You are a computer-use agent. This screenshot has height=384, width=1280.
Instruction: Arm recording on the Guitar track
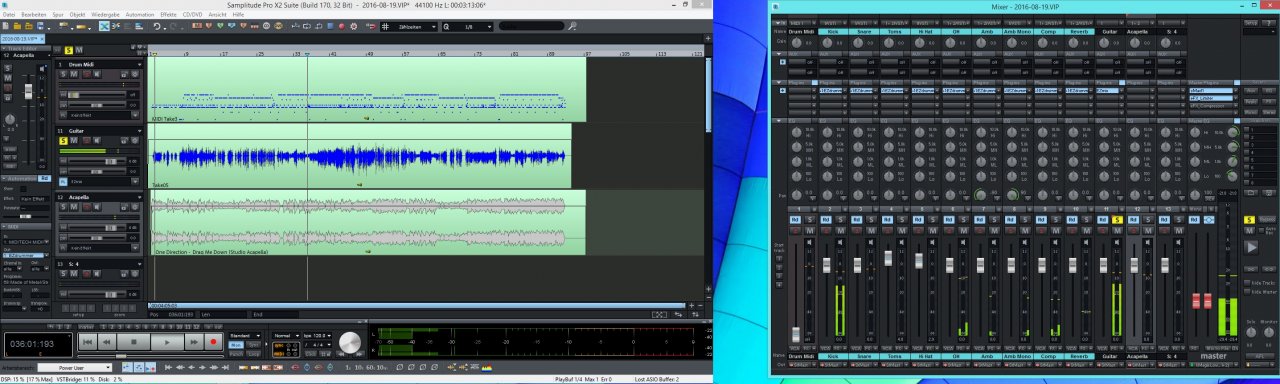pos(86,140)
